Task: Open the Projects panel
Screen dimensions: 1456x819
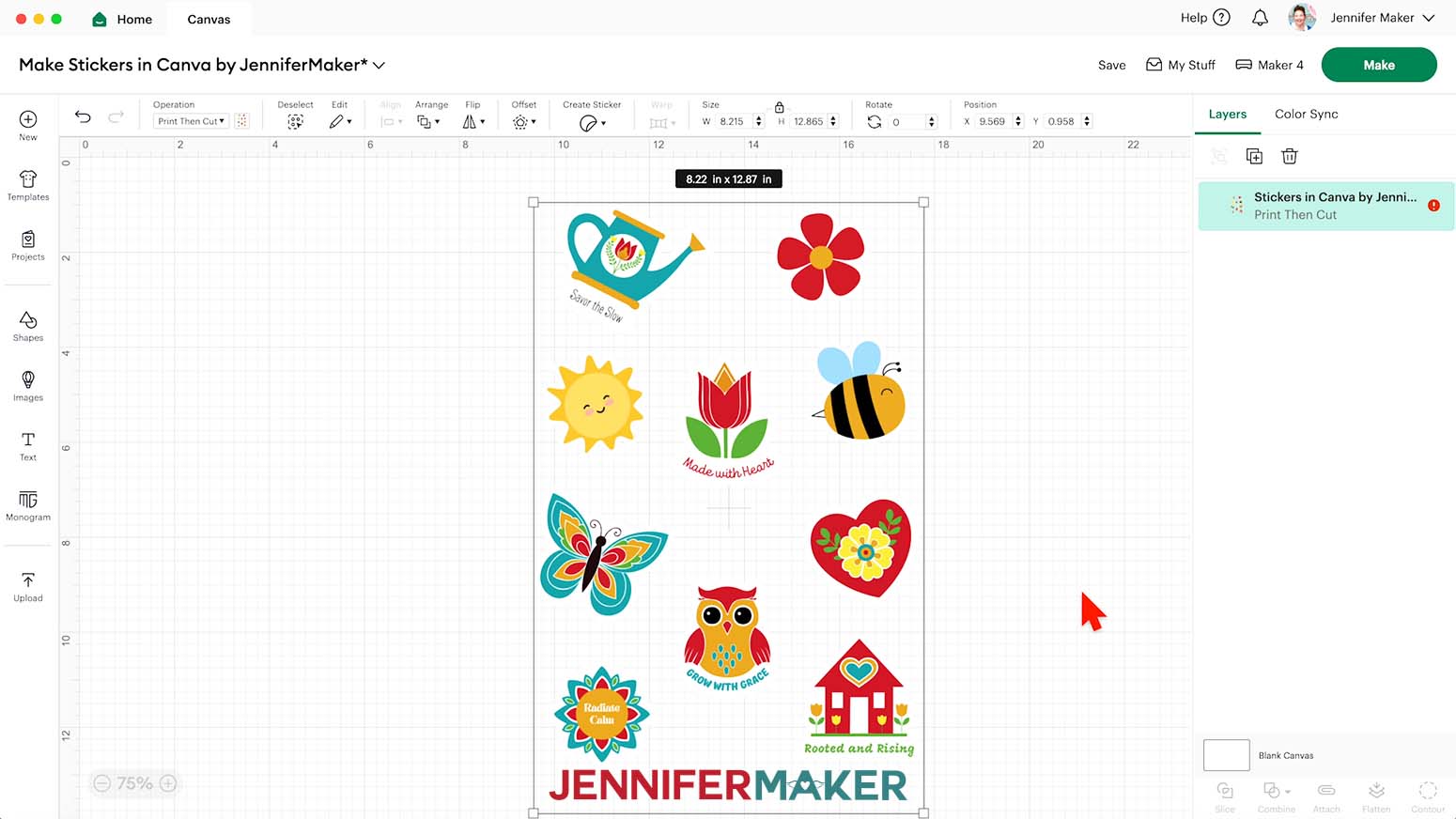Action: [28, 245]
